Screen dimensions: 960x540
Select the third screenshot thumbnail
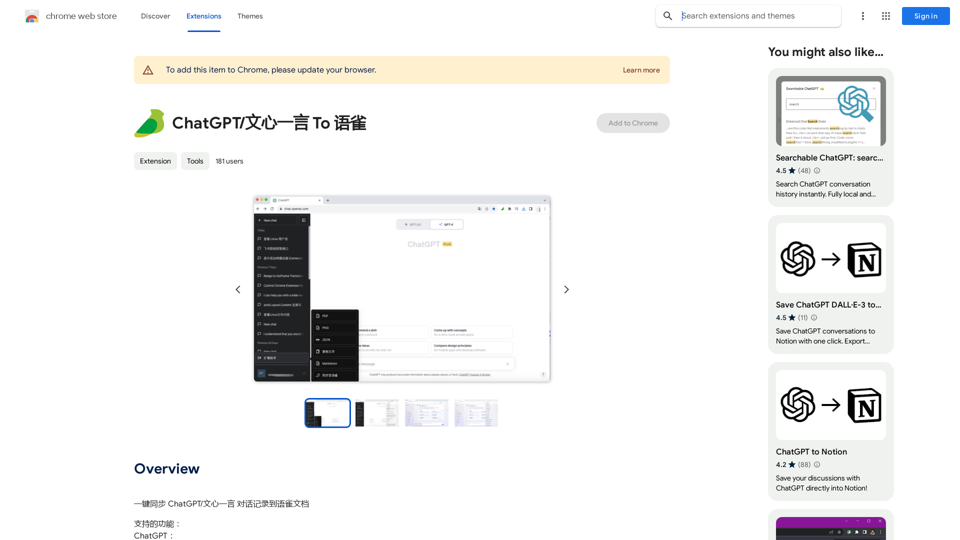(427, 413)
